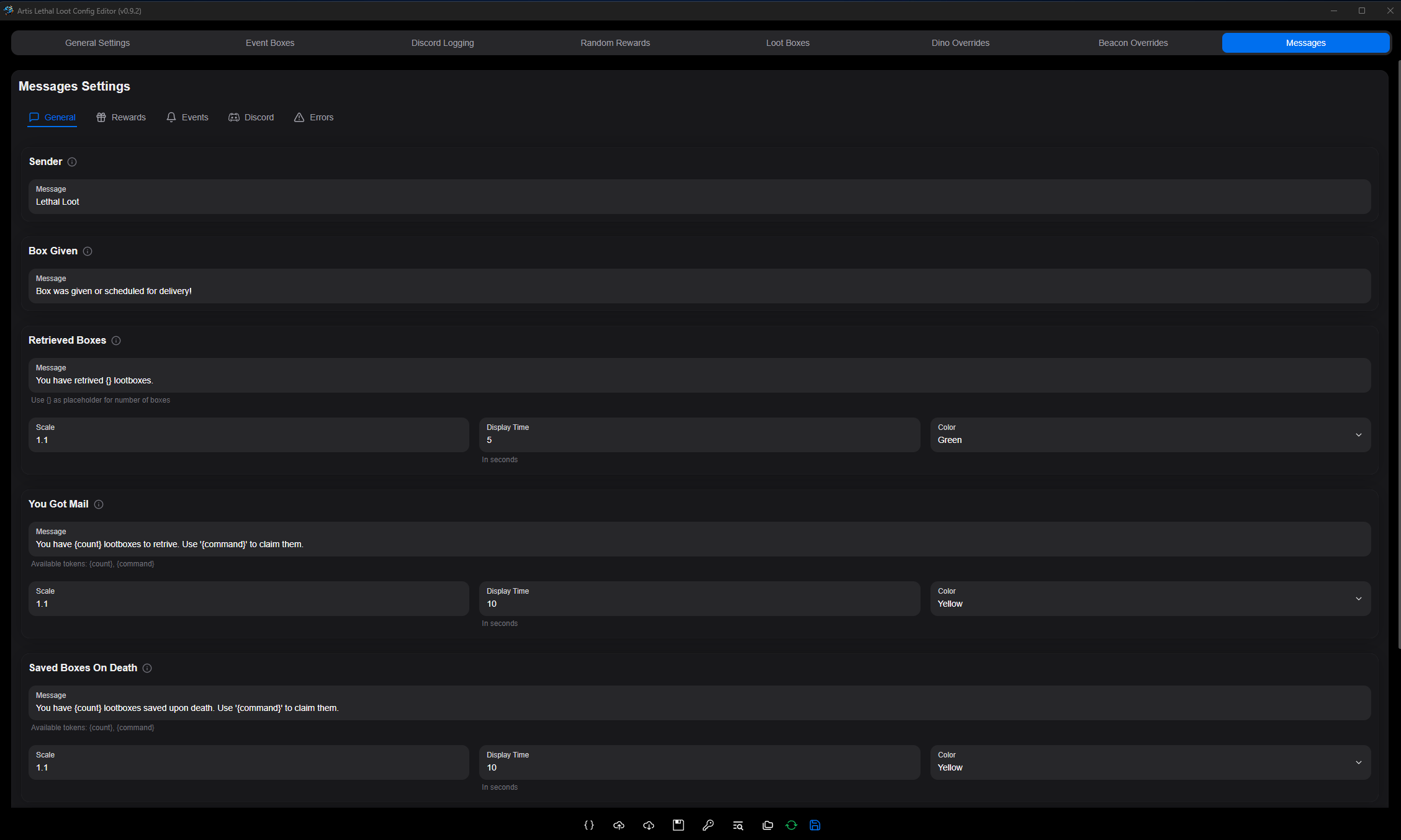Image resolution: width=1401 pixels, height=840 pixels.
Task: Click the cloud download icon
Action: point(648,825)
